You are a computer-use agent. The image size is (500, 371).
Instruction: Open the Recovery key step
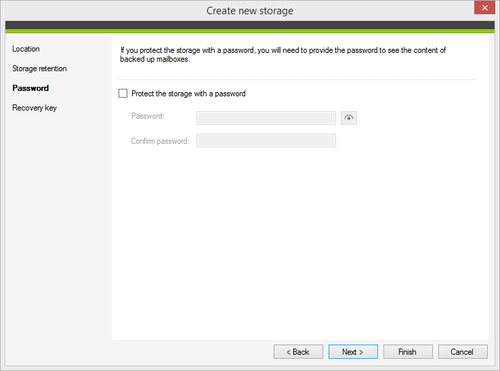point(34,108)
